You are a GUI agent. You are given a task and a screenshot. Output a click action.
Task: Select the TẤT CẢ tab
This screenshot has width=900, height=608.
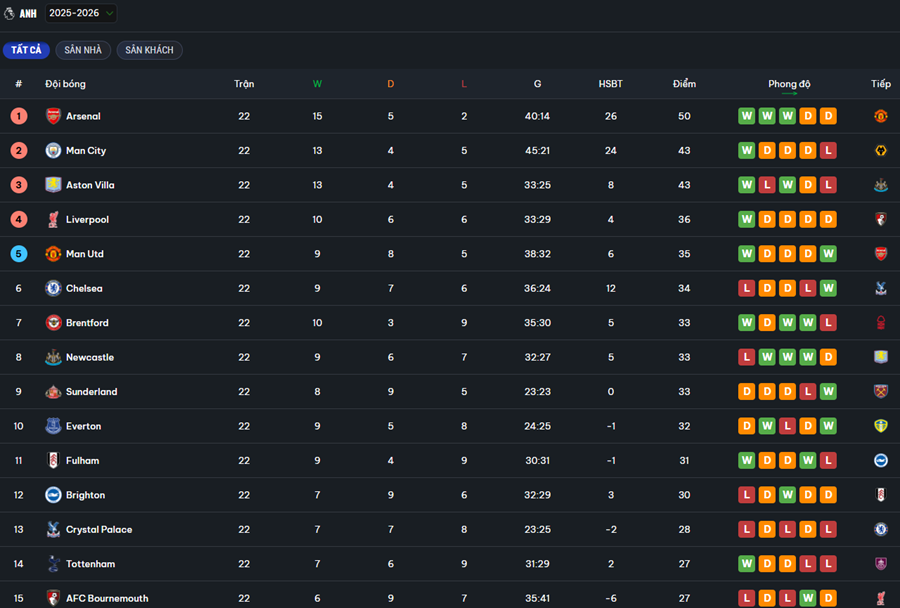click(x=26, y=50)
